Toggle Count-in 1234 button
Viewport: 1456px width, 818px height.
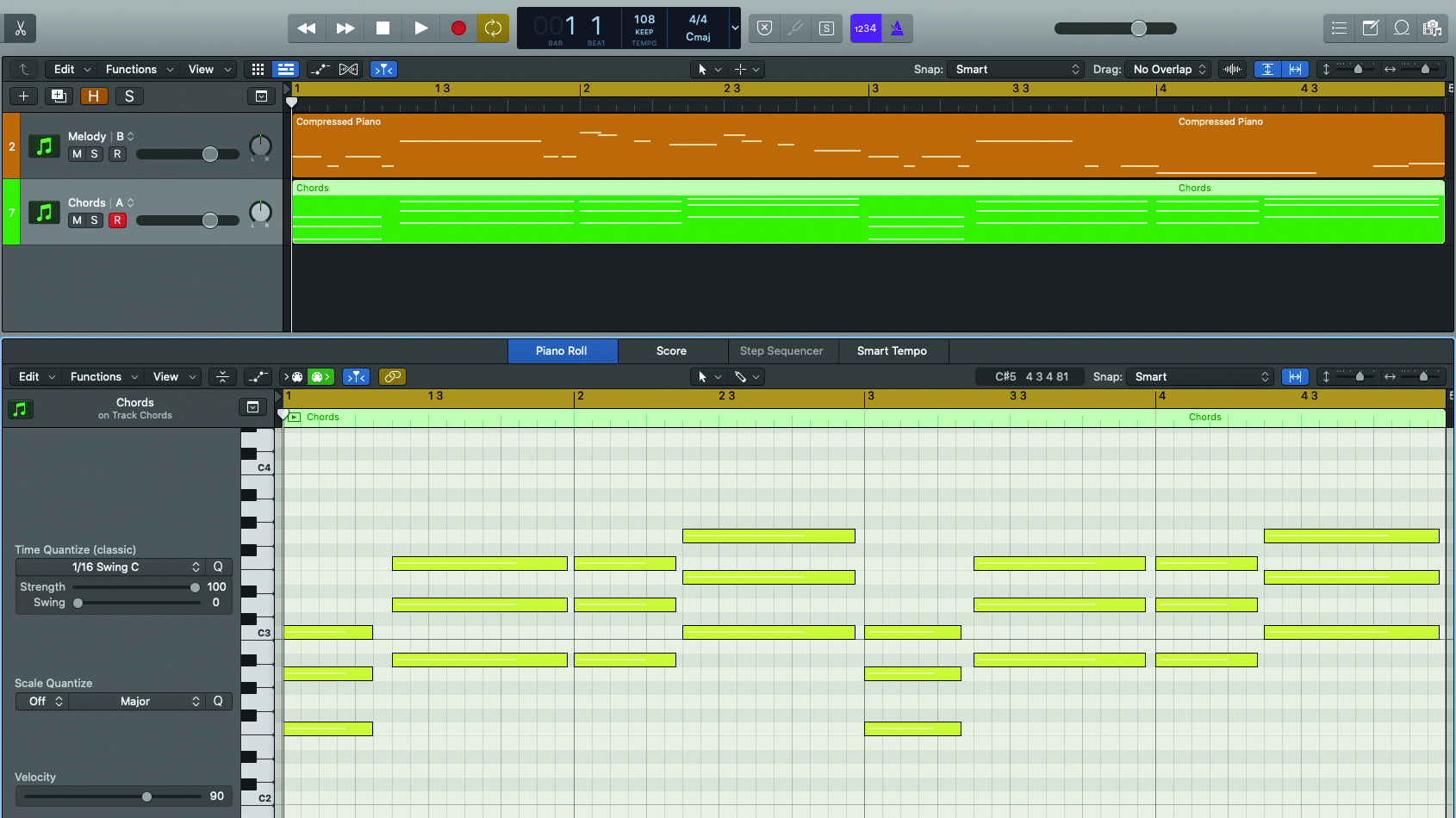point(865,28)
